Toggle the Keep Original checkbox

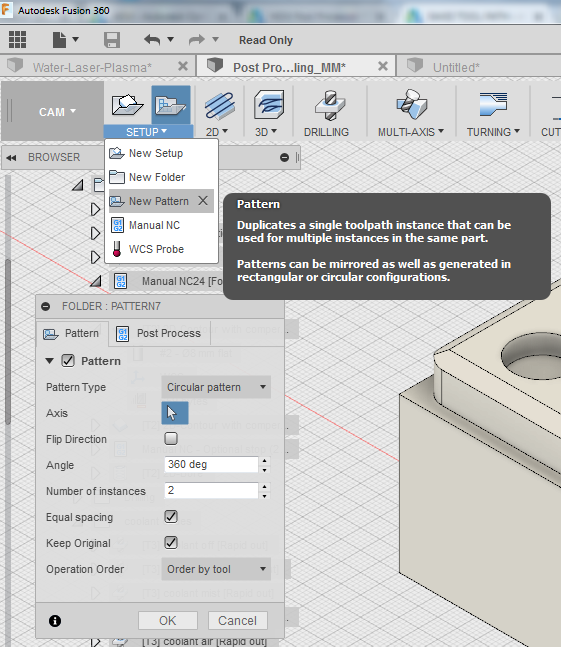tap(171, 542)
